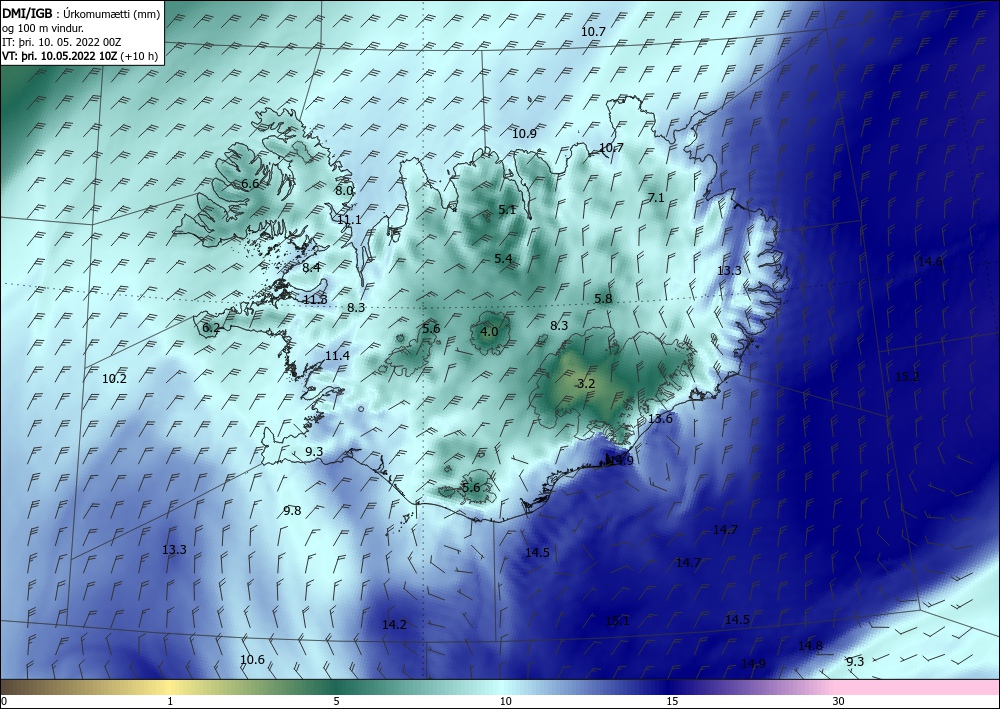Click the value 7.1 in the northeast
This screenshot has width=1000, height=709.
coord(656,198)
